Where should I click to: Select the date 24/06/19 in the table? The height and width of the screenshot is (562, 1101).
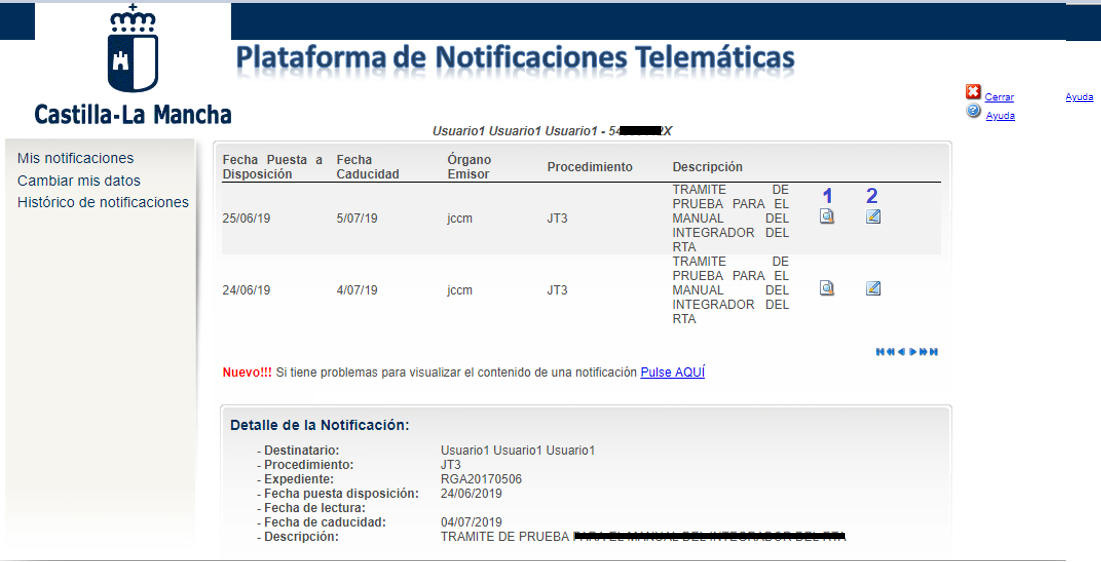pyautogui.click(x=246, y=290)
